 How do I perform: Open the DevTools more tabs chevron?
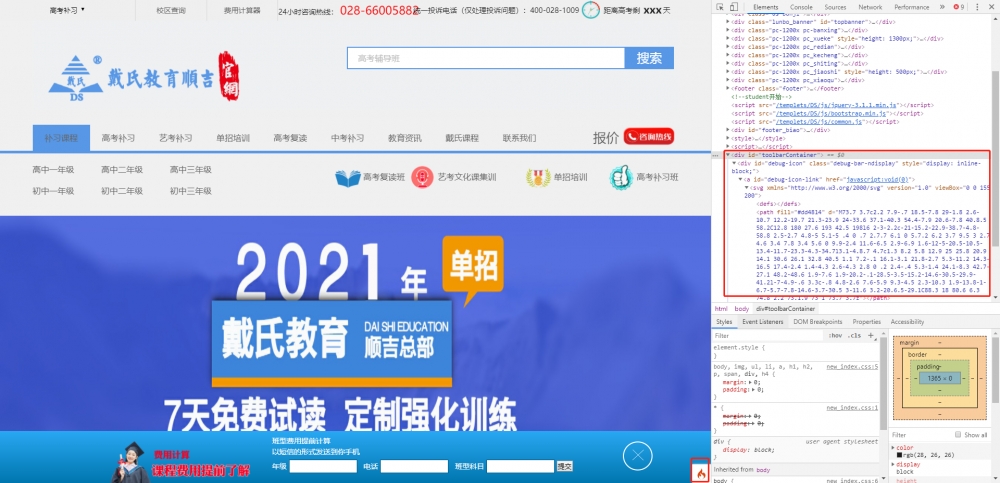click(942, 7)
